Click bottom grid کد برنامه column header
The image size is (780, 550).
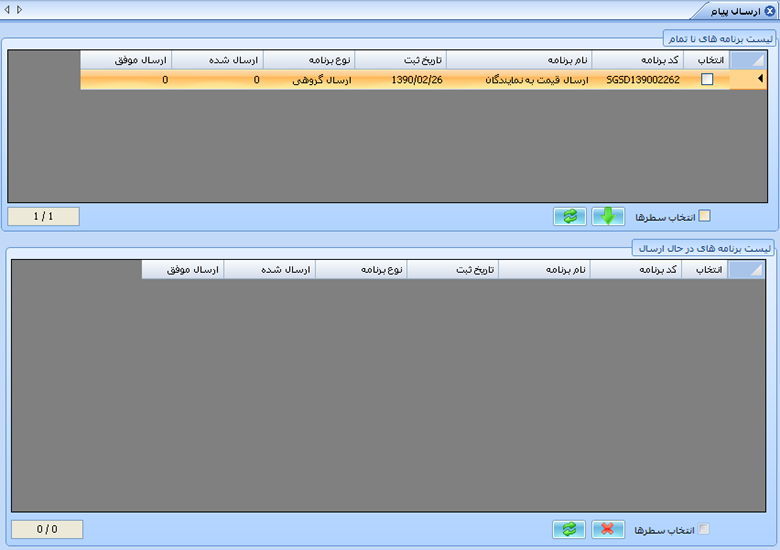pyautogui.click(x=636, y=270)
